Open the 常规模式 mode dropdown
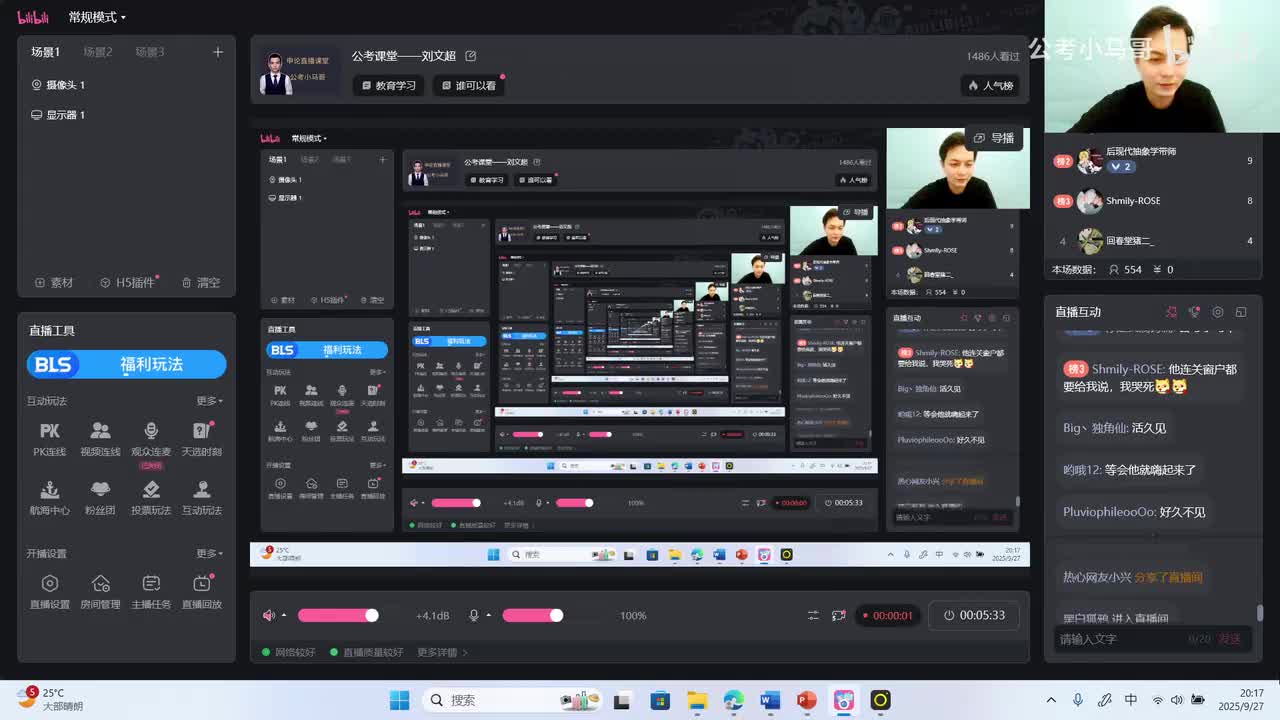This screenshot has width=1280, height=720. [97, 17]
